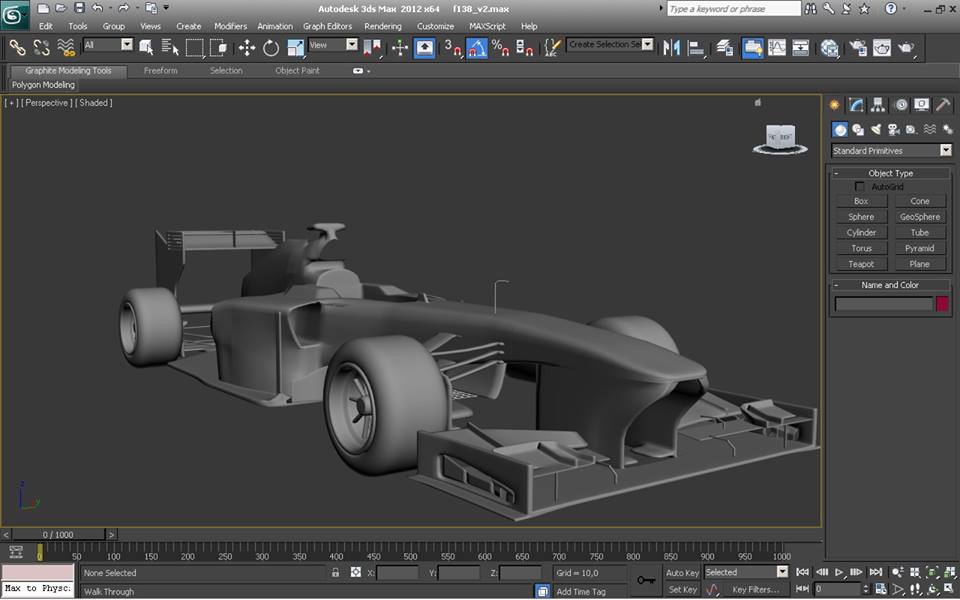Open the Manage Layers dialog icon
The height and width of the screenshot is (600, 960).
pos(724,47)
